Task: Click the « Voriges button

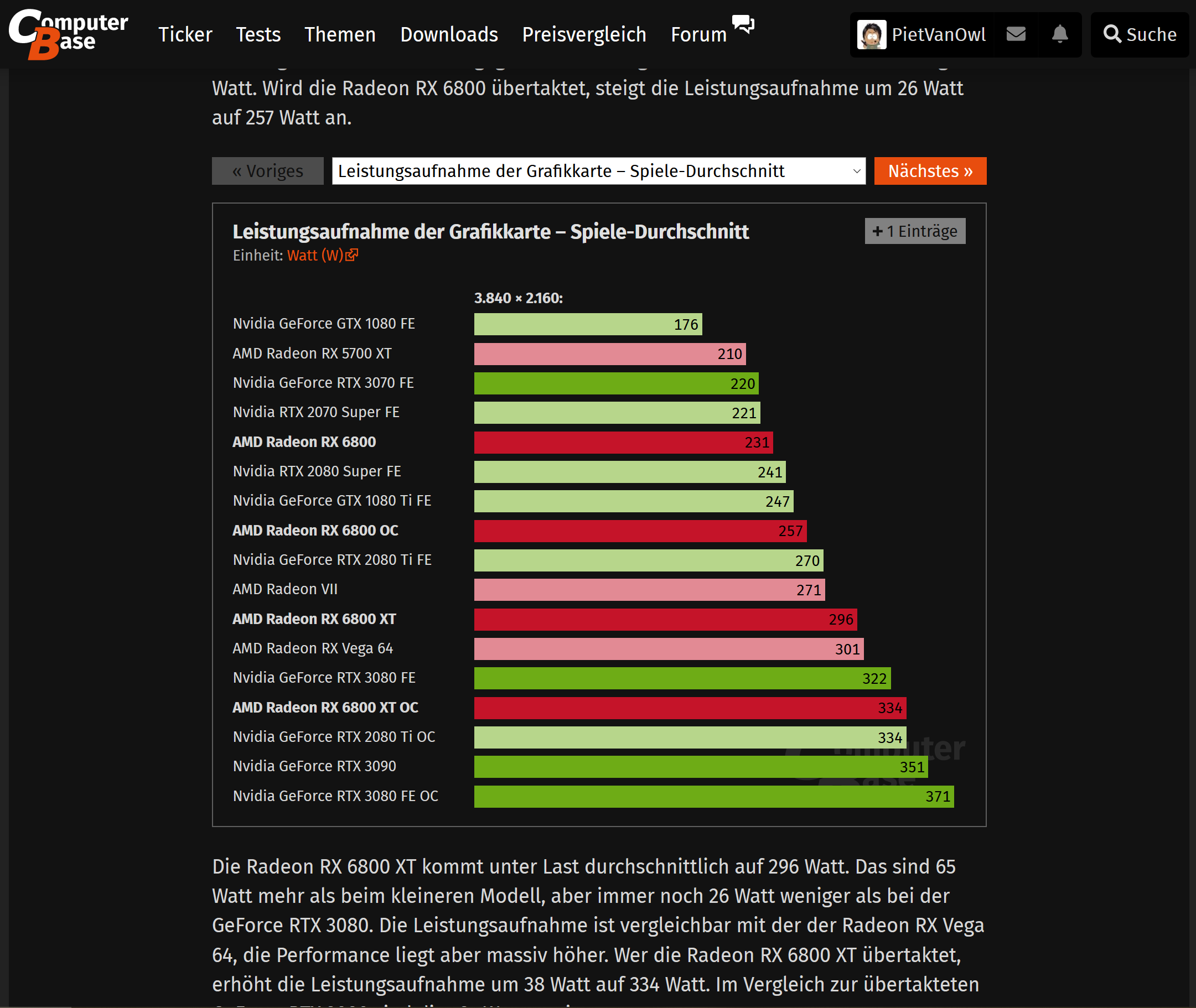Action: [267, 171]
